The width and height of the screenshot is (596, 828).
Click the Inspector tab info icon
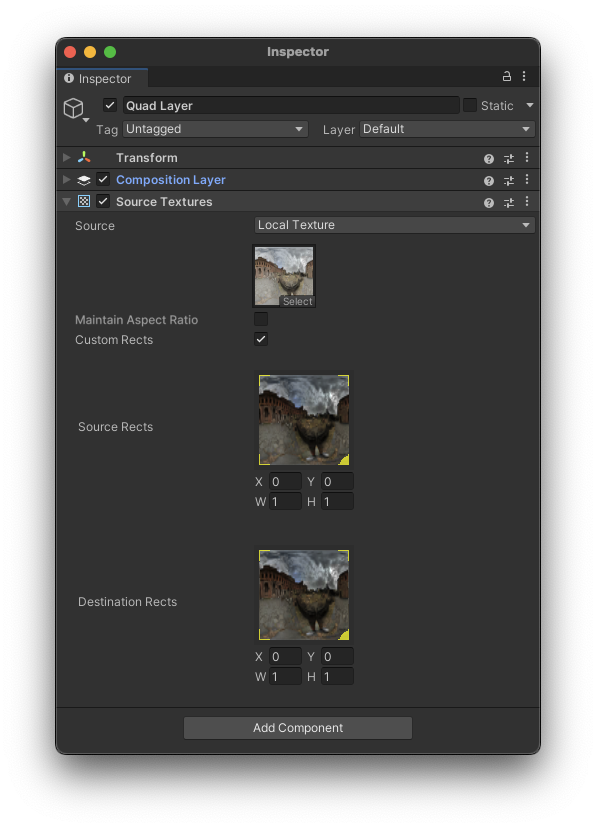coord(69,78)
